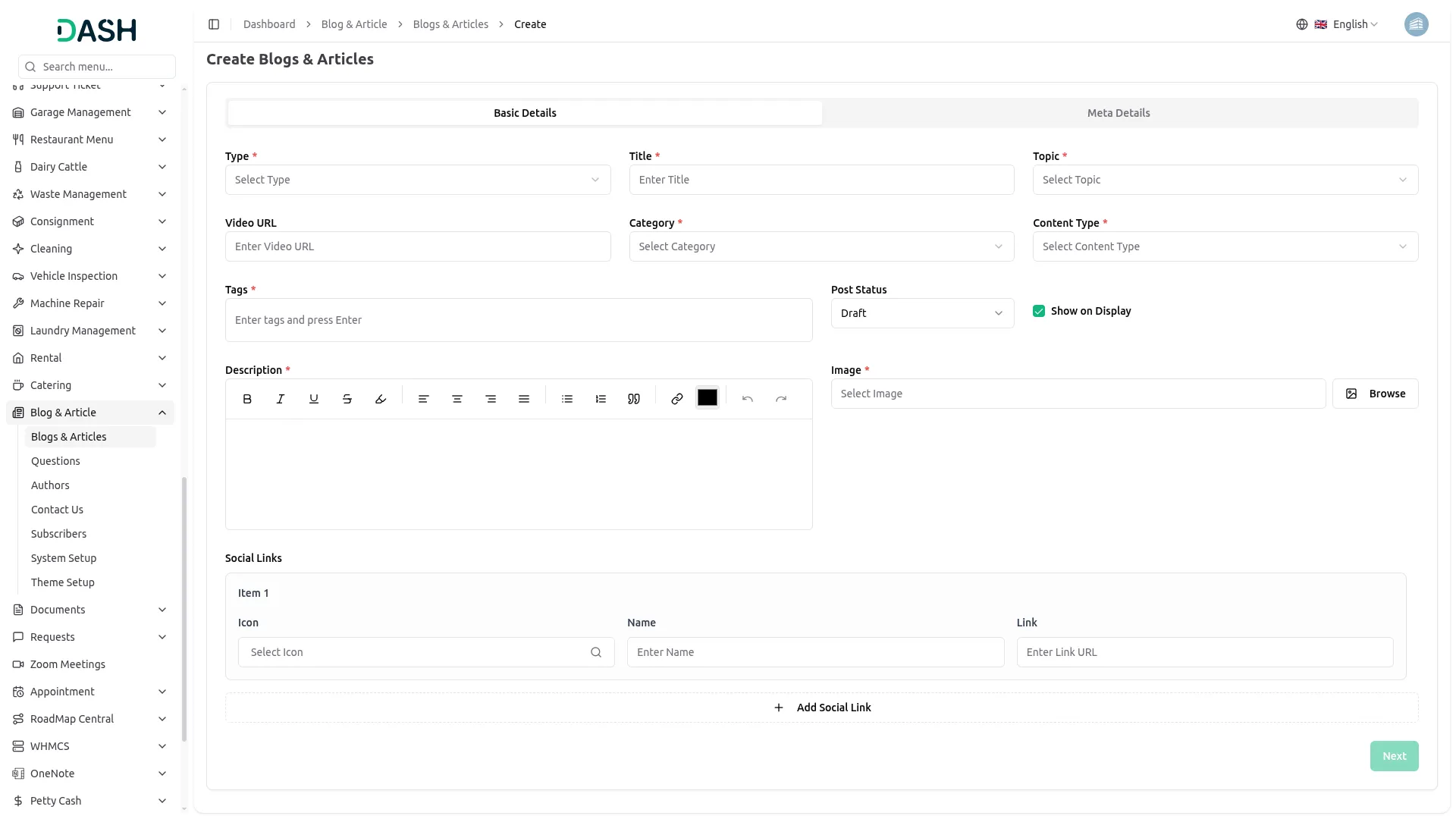Click the Browse image button
Image resolution: width=1456 pixels, height=819 pixels.
pos(1375,394)
